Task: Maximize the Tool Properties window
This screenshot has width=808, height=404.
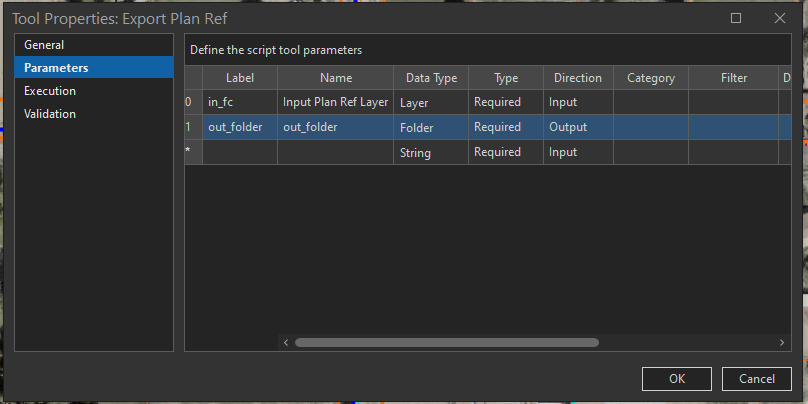Action: [736, 18]
